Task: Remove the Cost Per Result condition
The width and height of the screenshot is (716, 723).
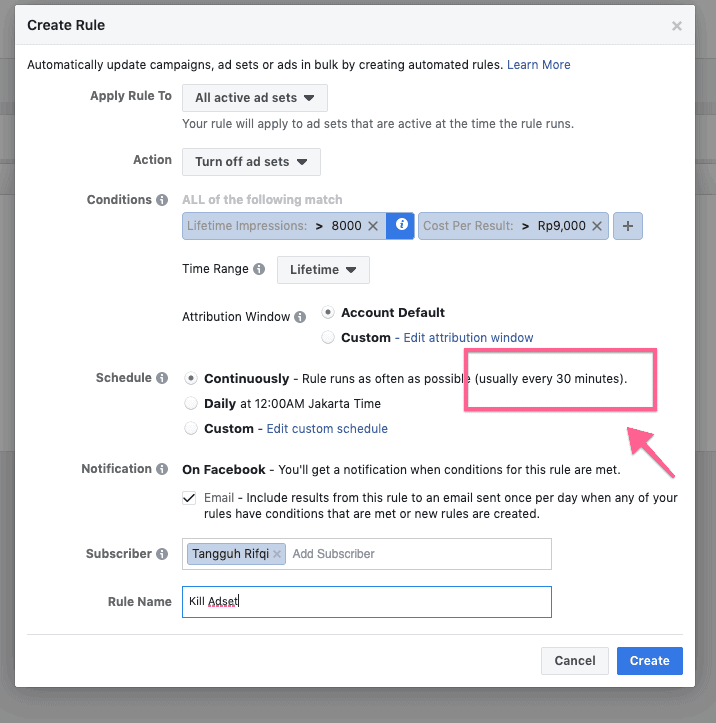Action: [597, 226]
